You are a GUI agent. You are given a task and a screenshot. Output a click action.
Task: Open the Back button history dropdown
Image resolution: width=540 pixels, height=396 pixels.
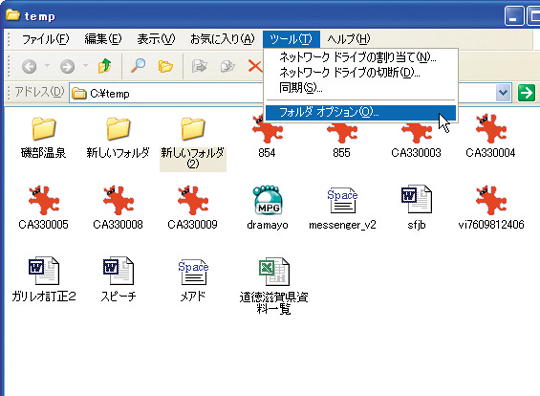point(48,65)
